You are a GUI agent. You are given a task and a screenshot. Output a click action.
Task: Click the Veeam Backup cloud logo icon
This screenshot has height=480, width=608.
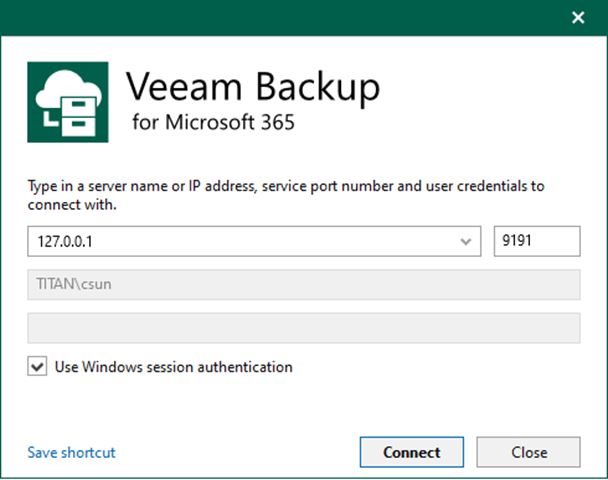(x=67, y=101)
